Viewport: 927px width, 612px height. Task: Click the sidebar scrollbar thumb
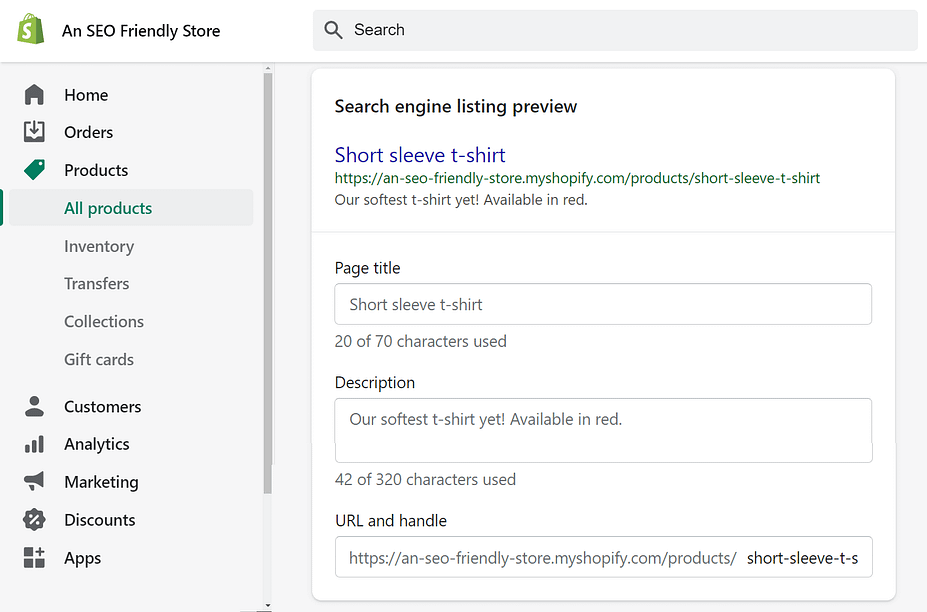tap(268, 283)
